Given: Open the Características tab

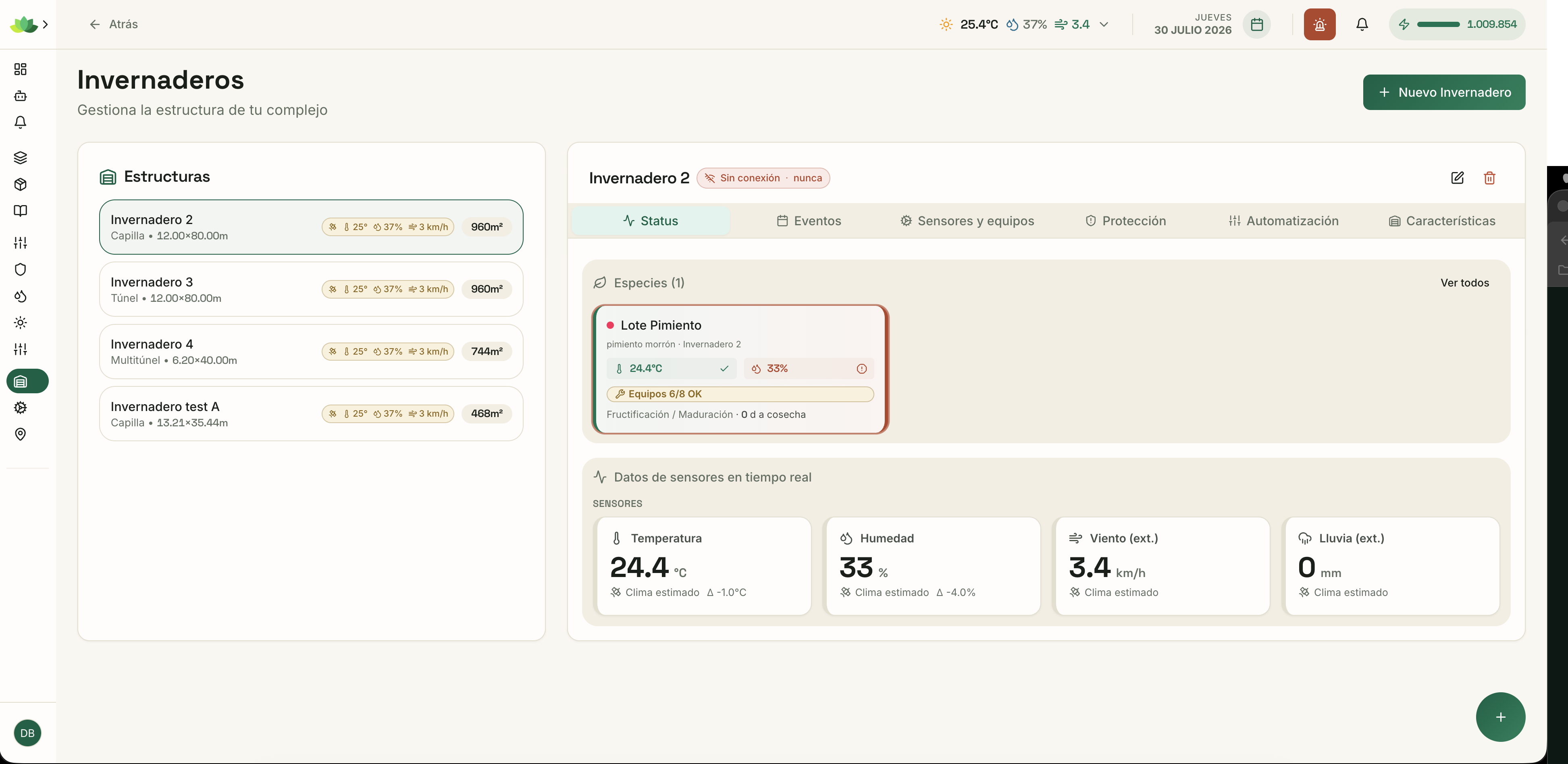Looking at the screenshot, I should coord(1441,221).
